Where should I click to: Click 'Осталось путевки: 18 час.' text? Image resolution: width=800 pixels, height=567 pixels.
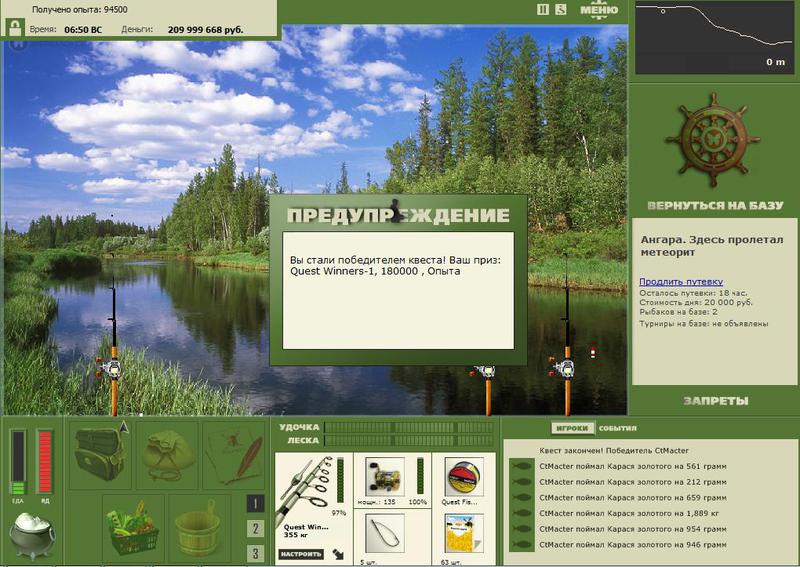[x=693, y=293]
